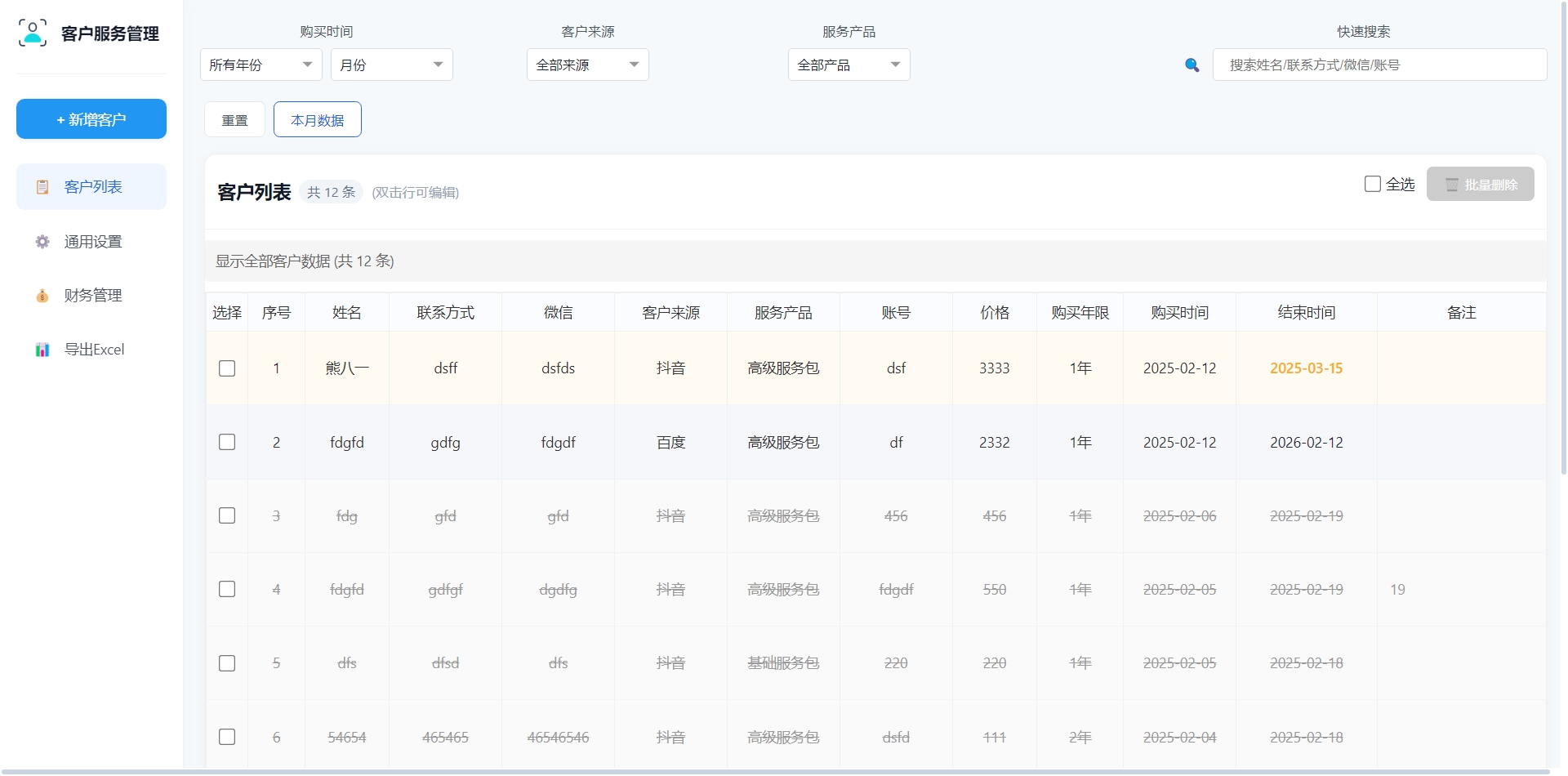
Task: Open the 全部来源 source dropdown
Action: [588, 65]
